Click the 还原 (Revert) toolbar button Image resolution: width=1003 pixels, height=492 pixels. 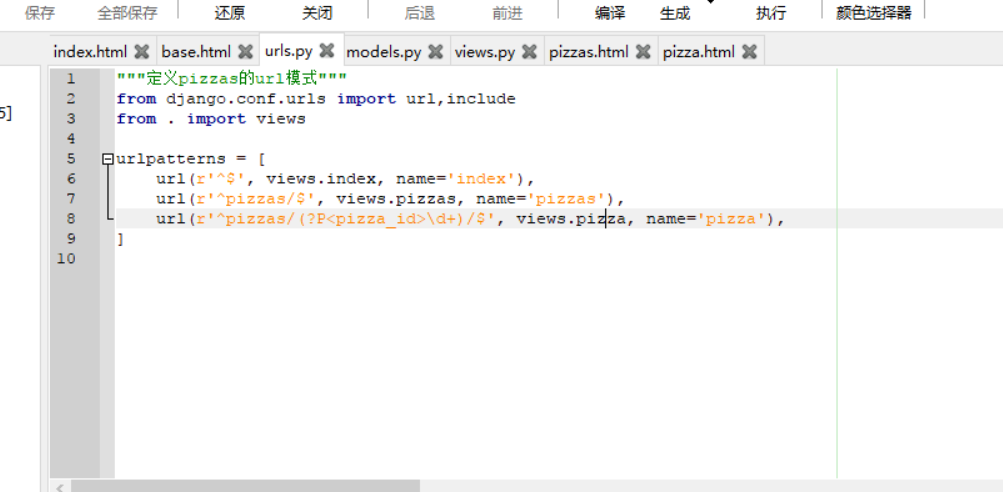230,13
